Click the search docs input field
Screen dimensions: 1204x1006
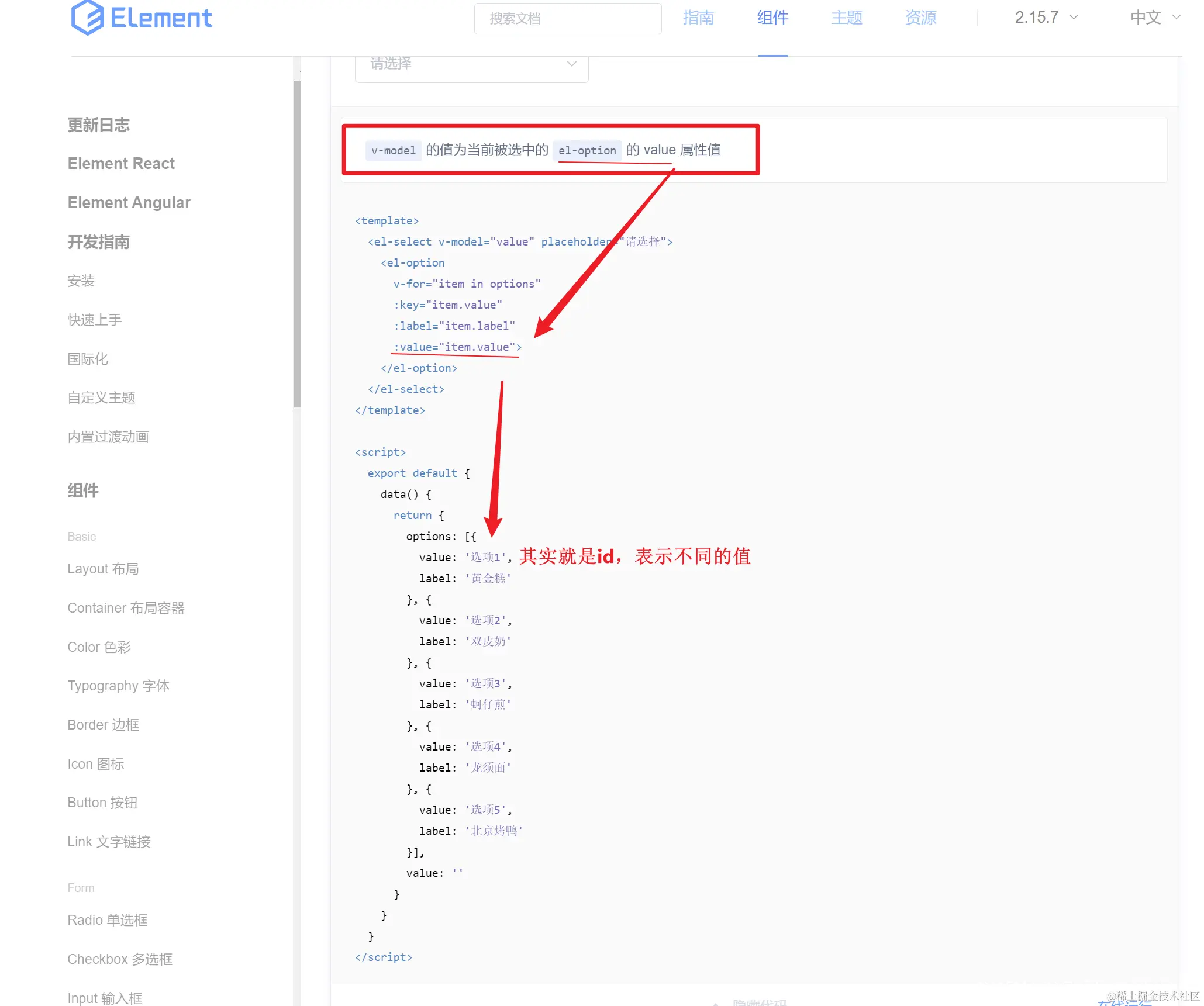point(567,19)
